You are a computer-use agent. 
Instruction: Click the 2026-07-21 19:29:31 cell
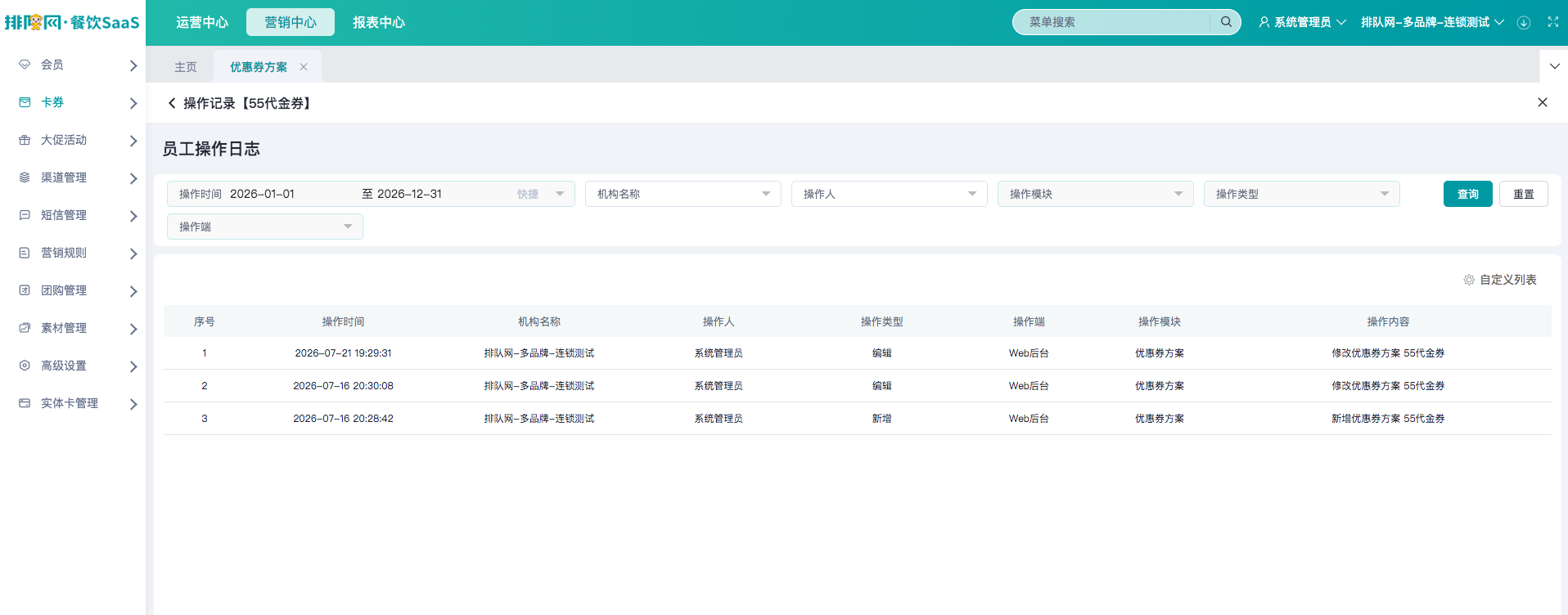[343, 353]
